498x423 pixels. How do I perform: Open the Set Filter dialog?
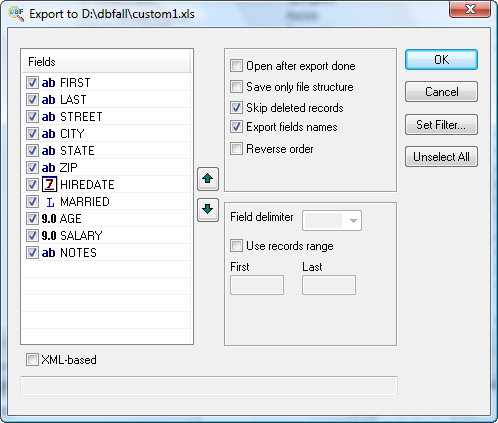coord(441,125)
